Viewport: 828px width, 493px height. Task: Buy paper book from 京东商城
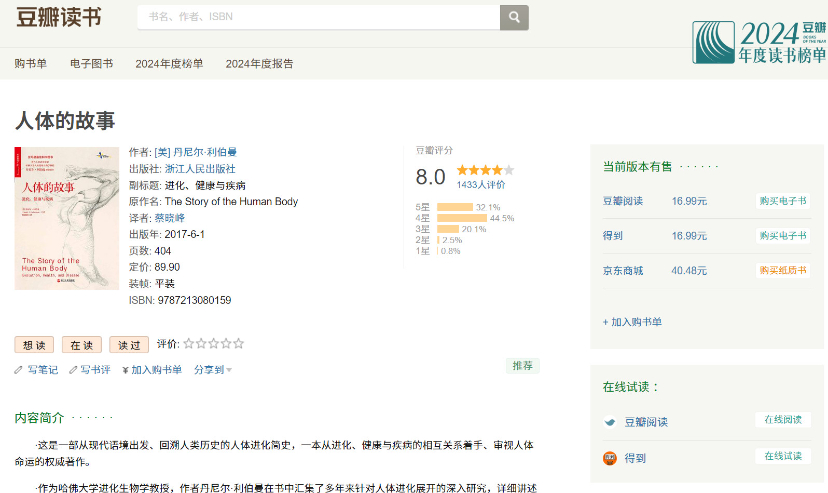coord(783,270)
